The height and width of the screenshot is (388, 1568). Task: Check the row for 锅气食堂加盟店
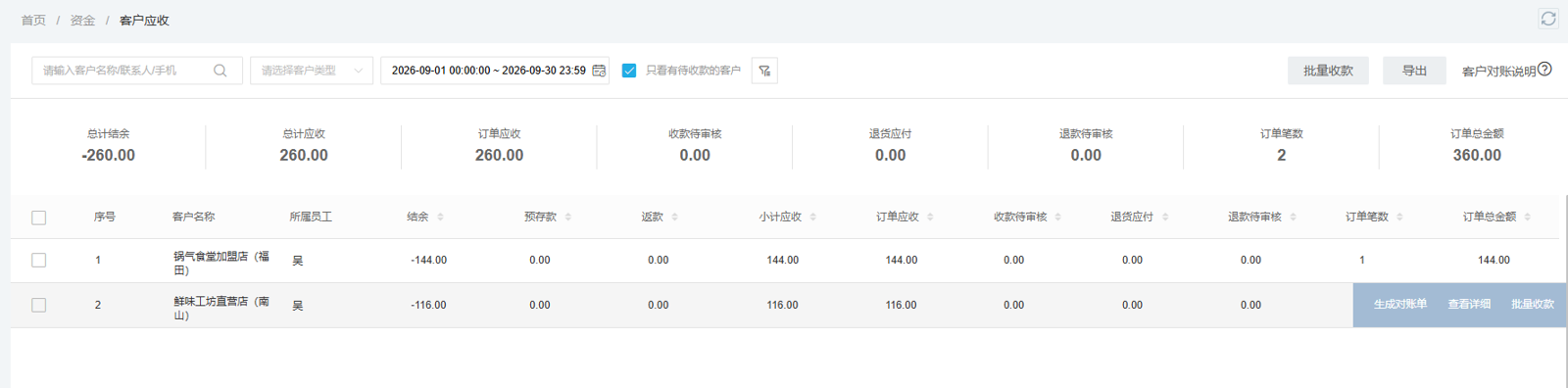pyautogui.click(x=39, y=261)
